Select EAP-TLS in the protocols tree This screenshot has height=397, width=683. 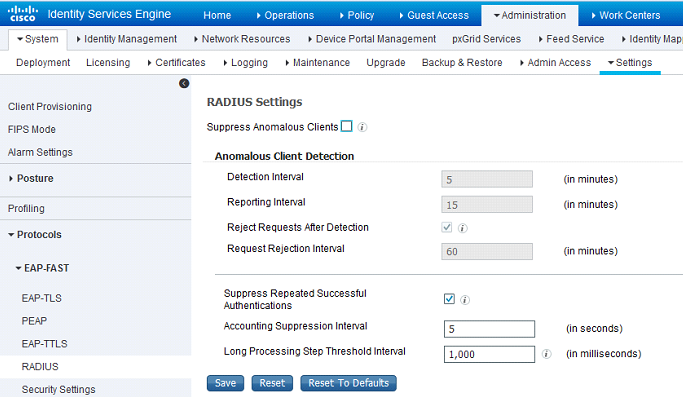[41, 298]
